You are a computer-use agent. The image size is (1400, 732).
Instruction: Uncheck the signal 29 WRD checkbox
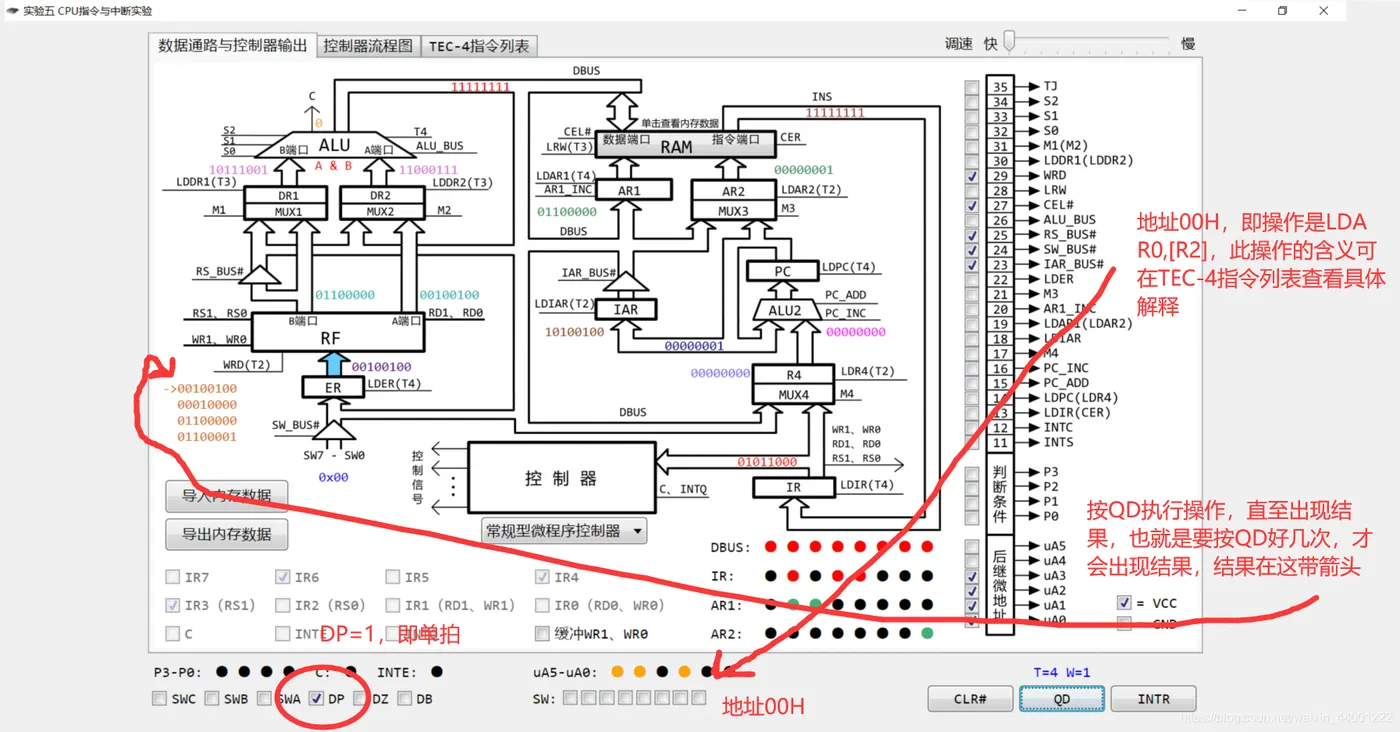coord(972,176)
